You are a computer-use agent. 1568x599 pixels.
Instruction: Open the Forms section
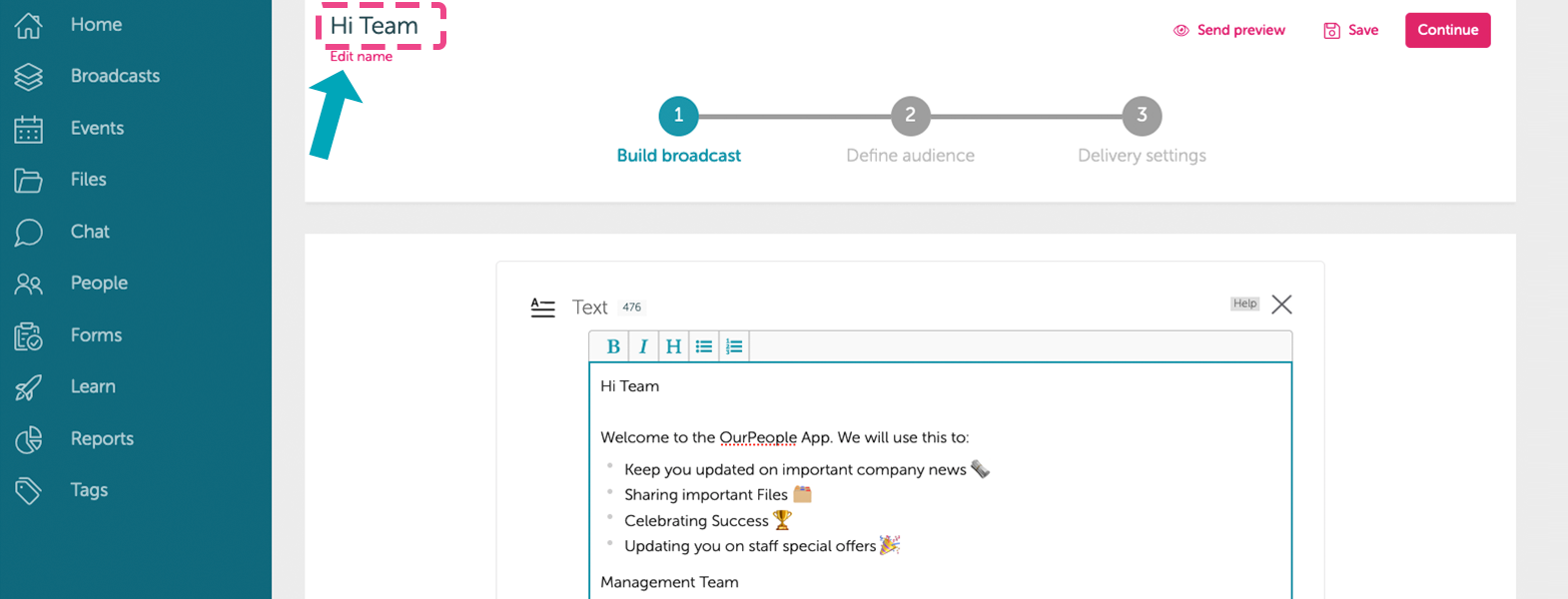pyautogui.click(x=96, y=335)
